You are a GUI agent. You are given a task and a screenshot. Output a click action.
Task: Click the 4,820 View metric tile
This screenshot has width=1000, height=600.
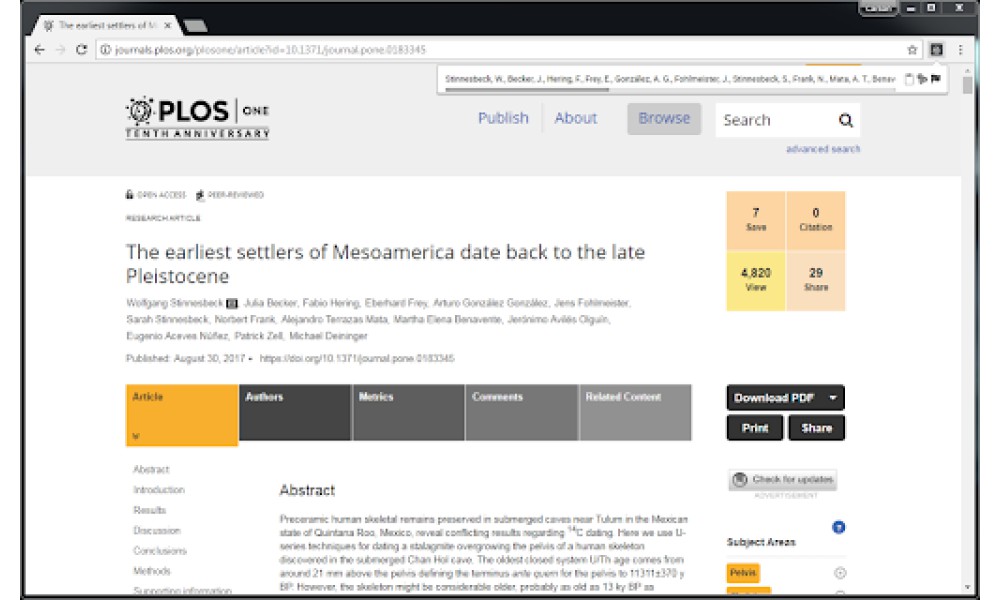(x=756, y=281)
